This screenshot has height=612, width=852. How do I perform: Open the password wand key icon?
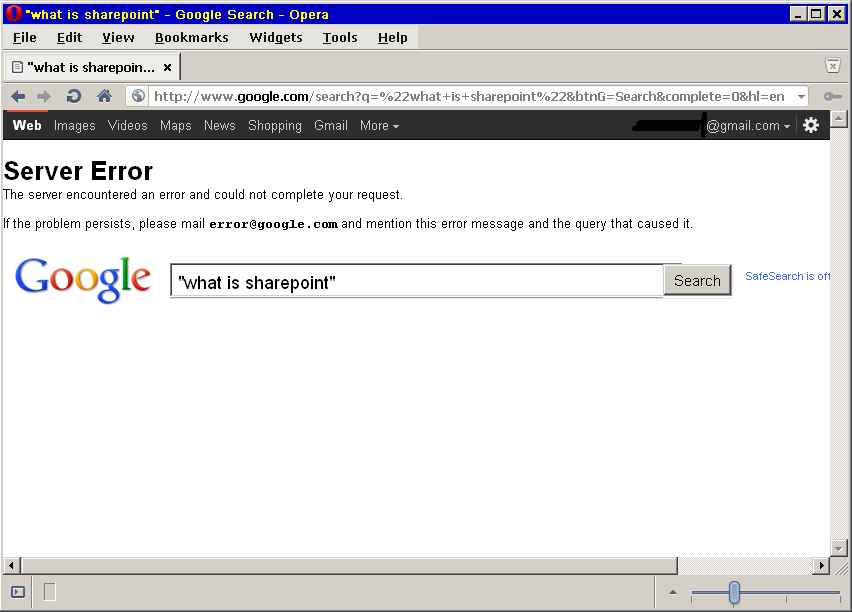(832, 97)
